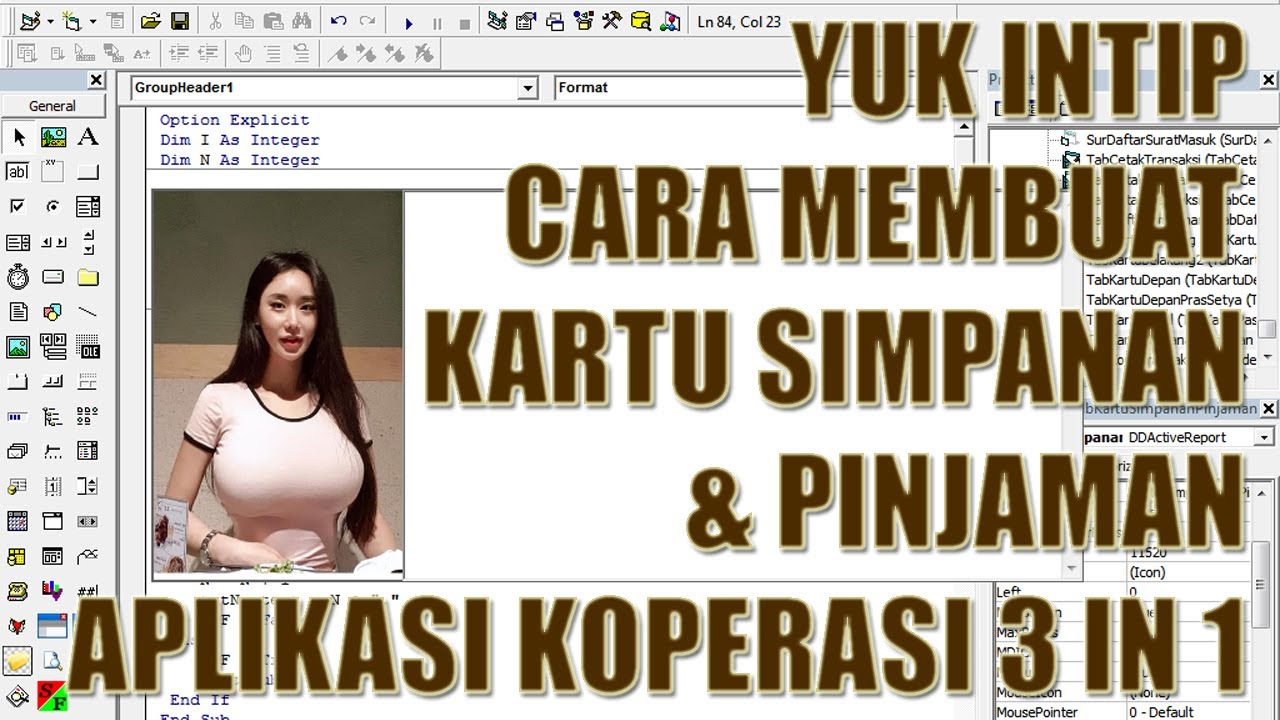Select TabKartuDepan in project tree

click(1170, 280)
